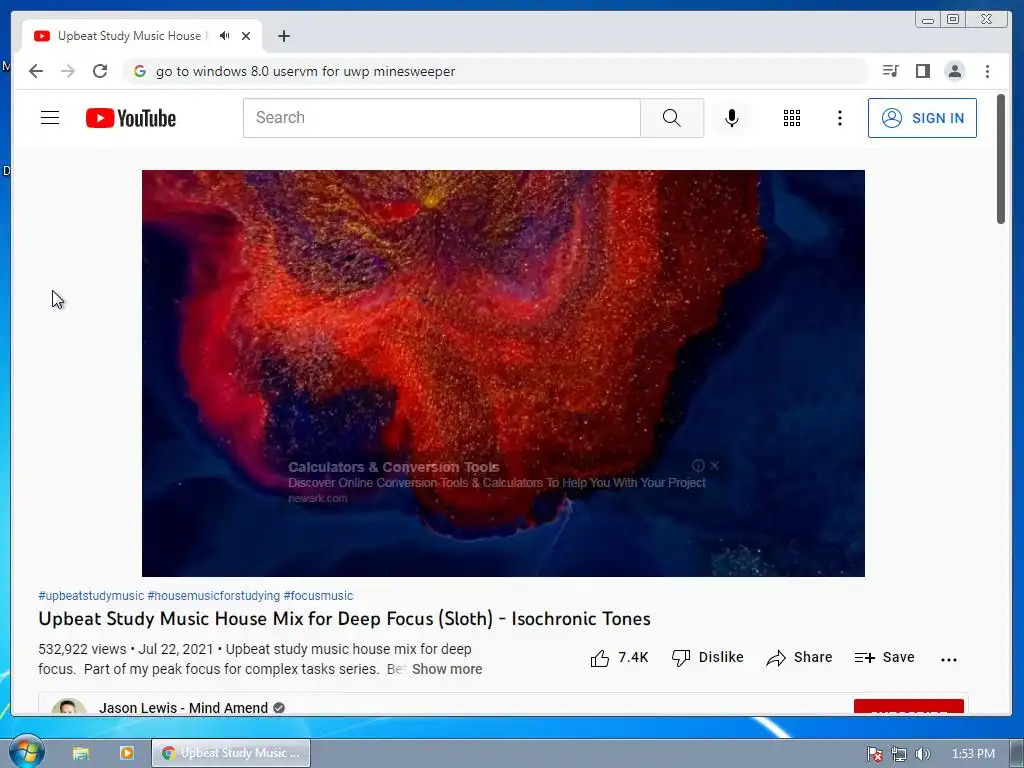This screenshot has height=768, width=1024.
Task: Open Windows Explorer from the taskbar
Action: pyautogui.click(x=81, y=753)
